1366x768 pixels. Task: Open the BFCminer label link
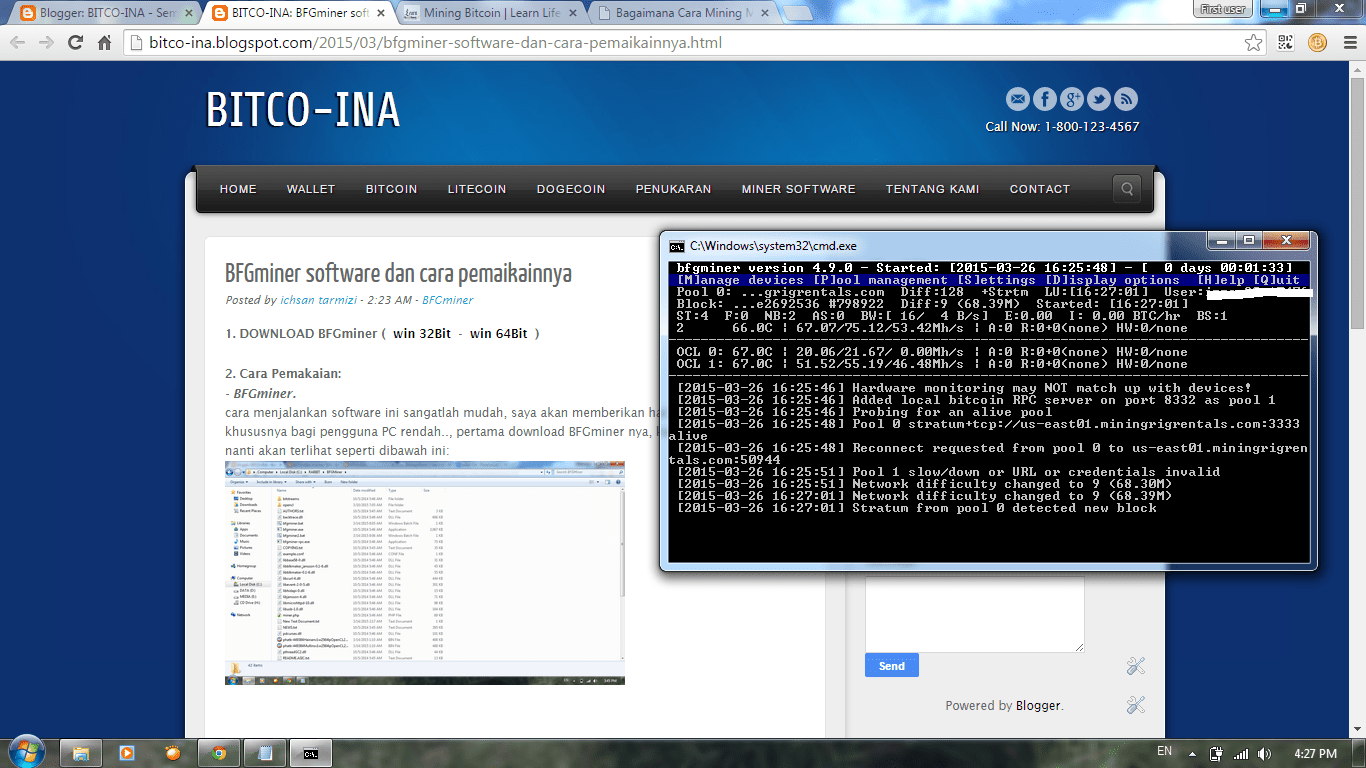(447, 300)
